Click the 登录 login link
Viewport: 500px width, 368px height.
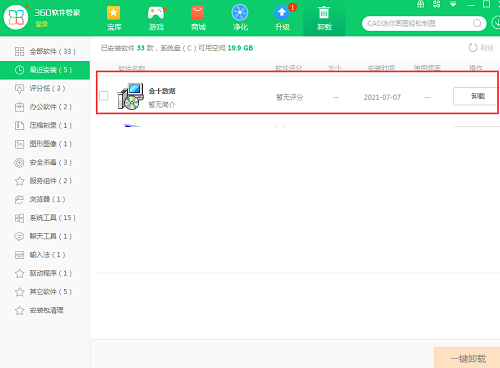[42, 24]
